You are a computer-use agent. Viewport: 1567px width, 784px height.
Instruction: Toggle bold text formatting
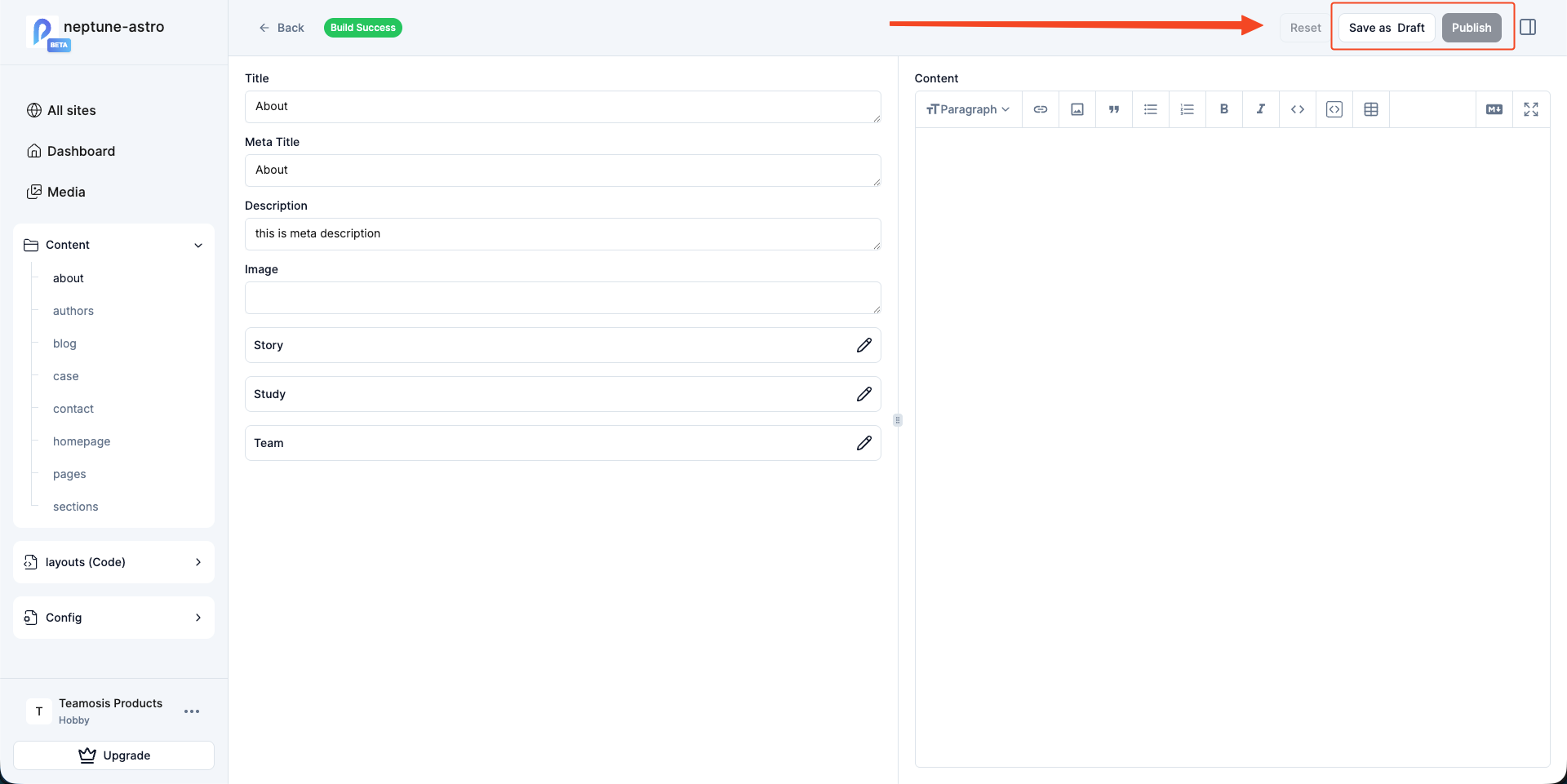pyautogui.click(x=1223, y=109)
